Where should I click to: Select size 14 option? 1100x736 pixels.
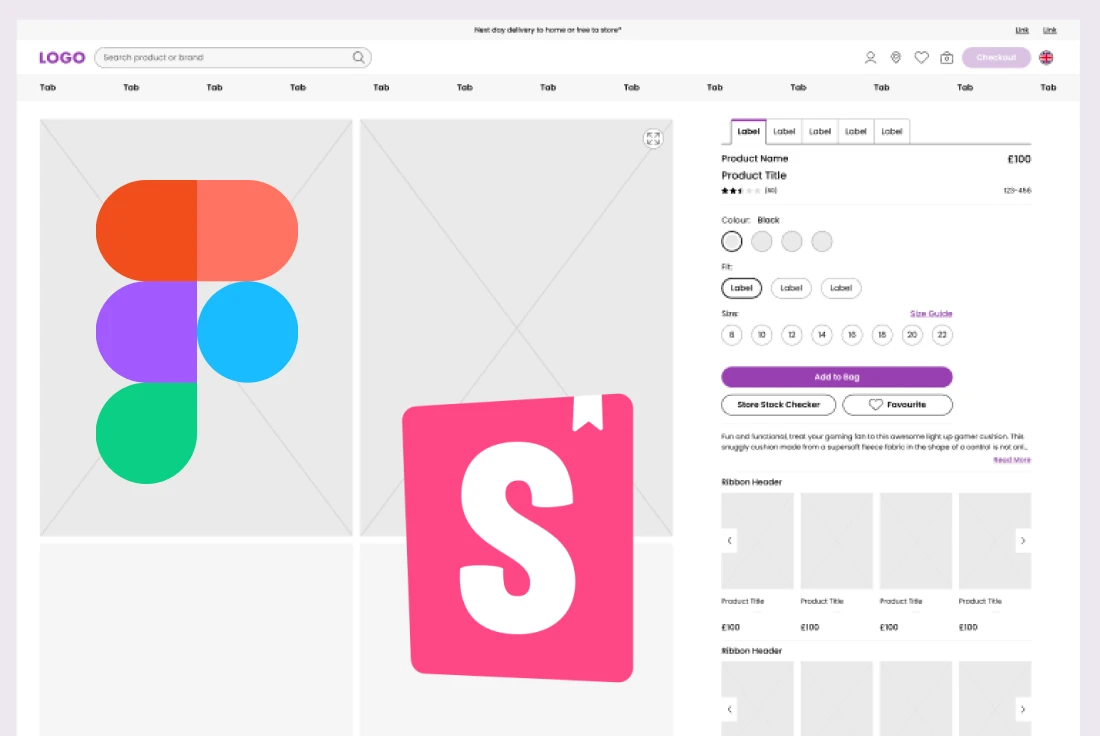(822, 336)
